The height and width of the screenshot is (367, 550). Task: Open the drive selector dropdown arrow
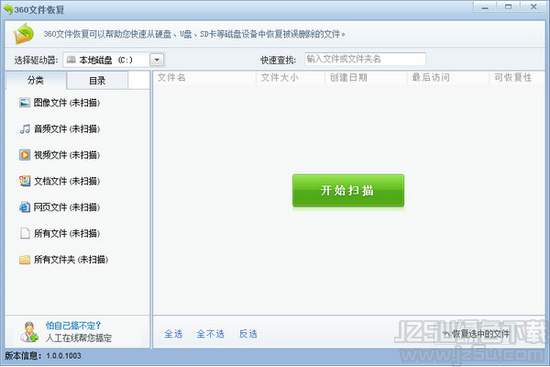coord(157,60)
